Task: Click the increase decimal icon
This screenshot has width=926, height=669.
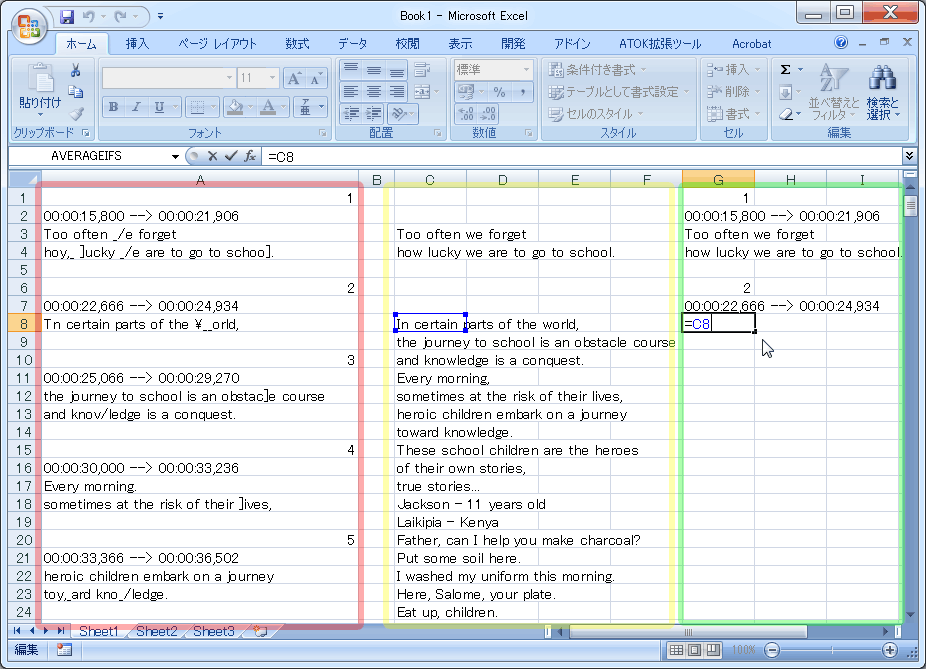Action: coord(466,113)
